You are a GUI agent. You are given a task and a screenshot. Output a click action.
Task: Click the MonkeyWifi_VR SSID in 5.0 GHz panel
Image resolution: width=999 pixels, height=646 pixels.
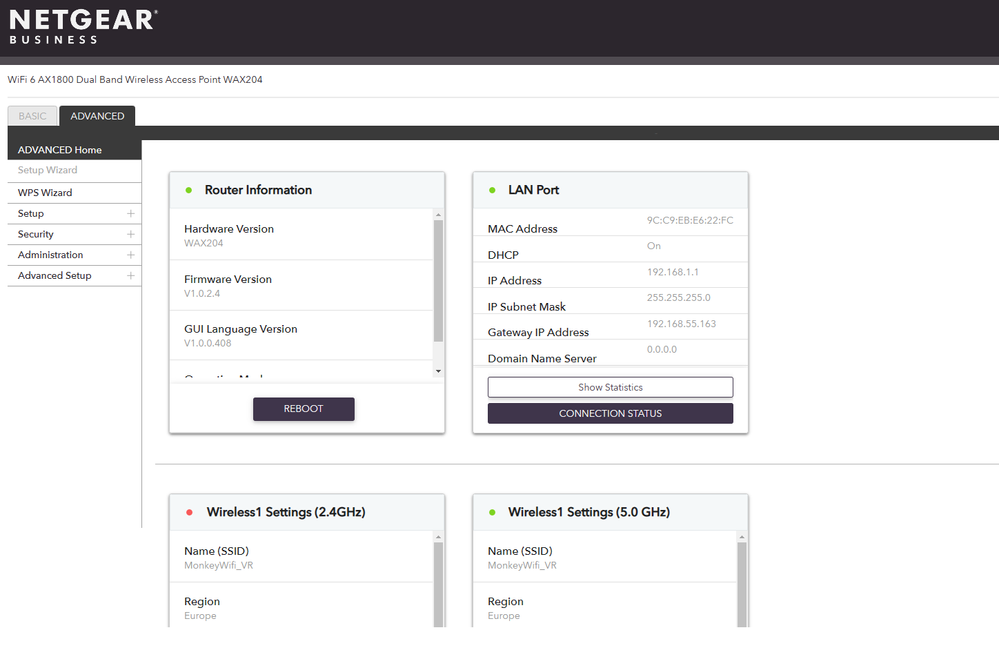point(522,566)
